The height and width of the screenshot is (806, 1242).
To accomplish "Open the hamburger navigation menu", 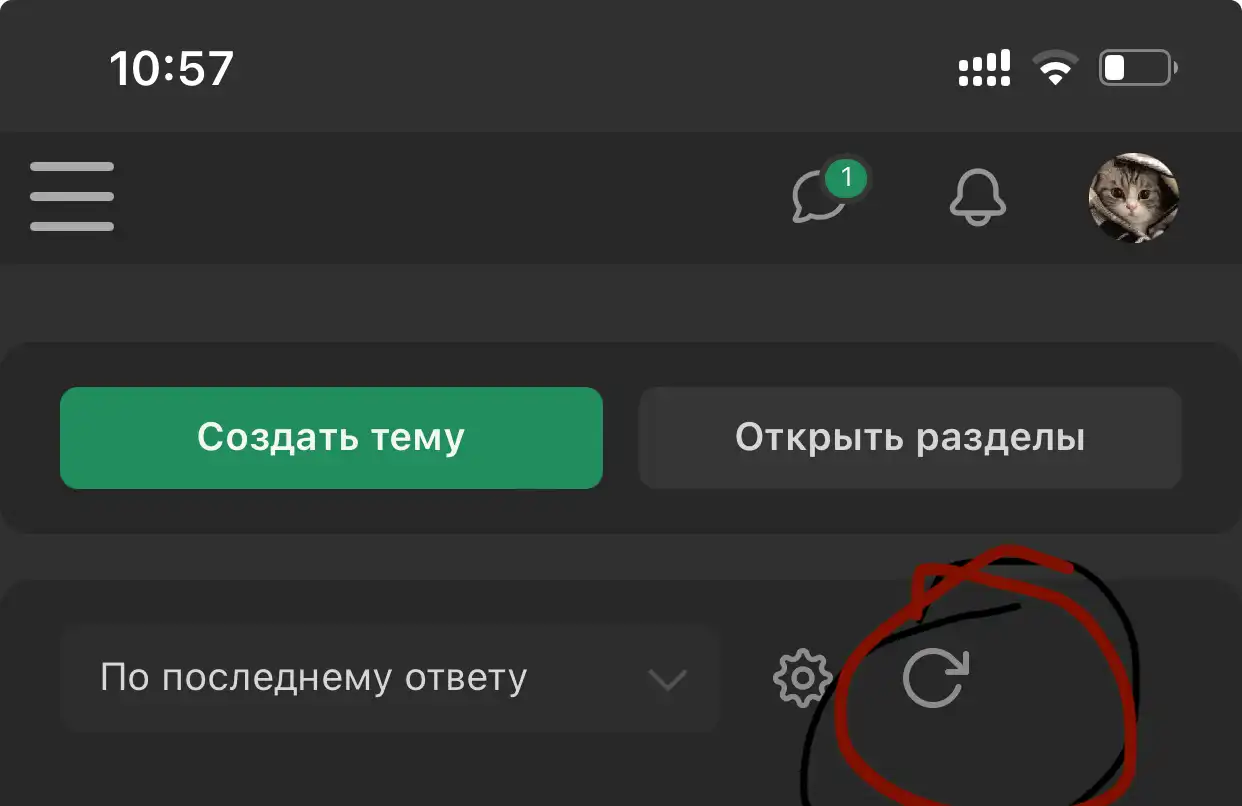I will point(72,197).
